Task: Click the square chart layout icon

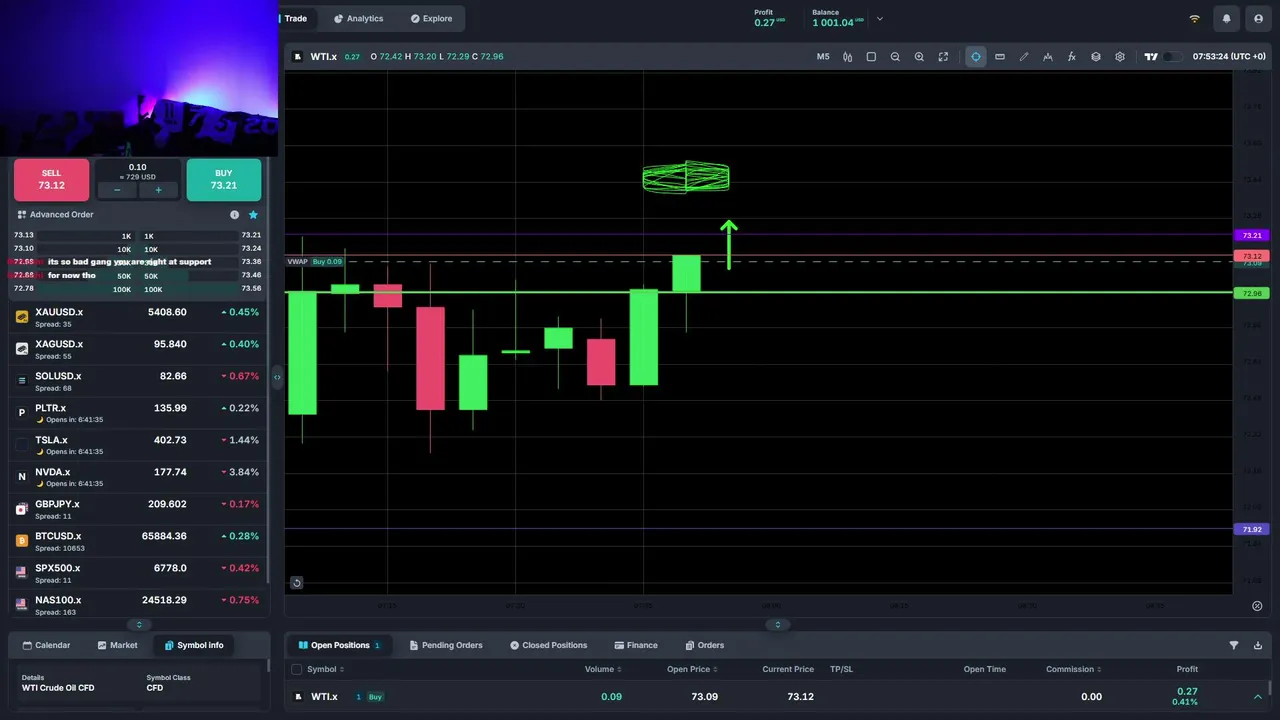Action: click(x=871, y=57)
